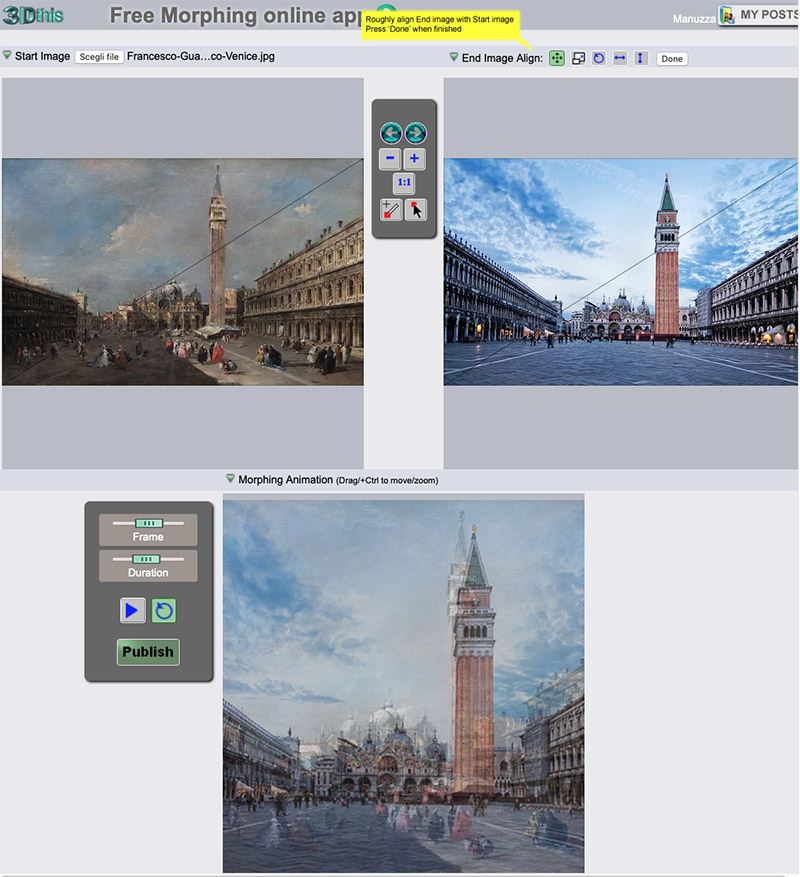Click the Publish button
800x877 pixels.
[x=148, y=652]
